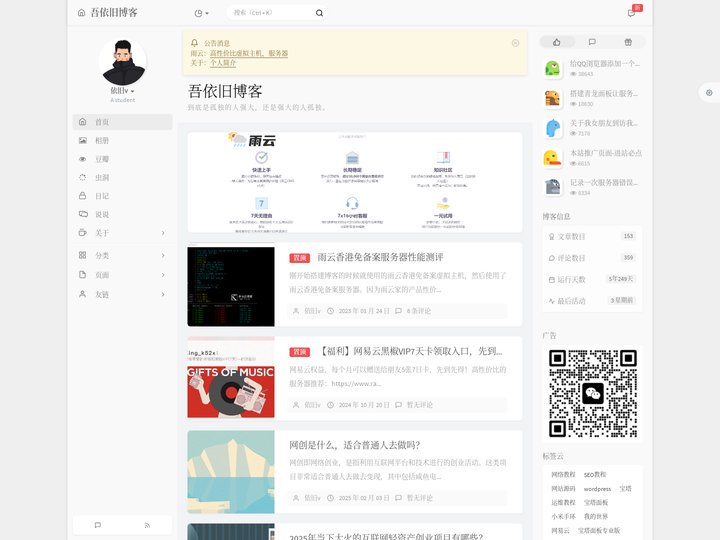Select the 运维教程 tag
The height and width of the screenshot is (540, 720).
pos(563,503)
